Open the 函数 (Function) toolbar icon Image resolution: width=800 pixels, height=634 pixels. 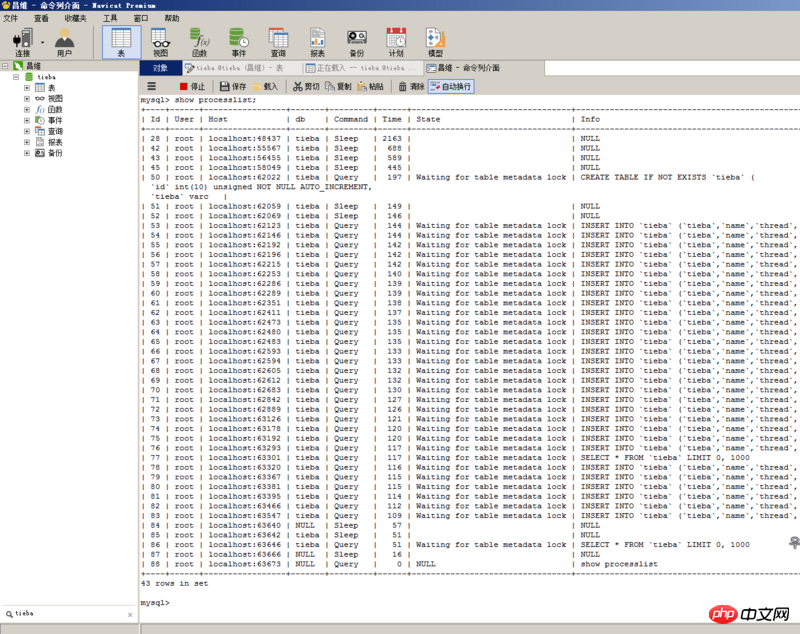point(199,41)
